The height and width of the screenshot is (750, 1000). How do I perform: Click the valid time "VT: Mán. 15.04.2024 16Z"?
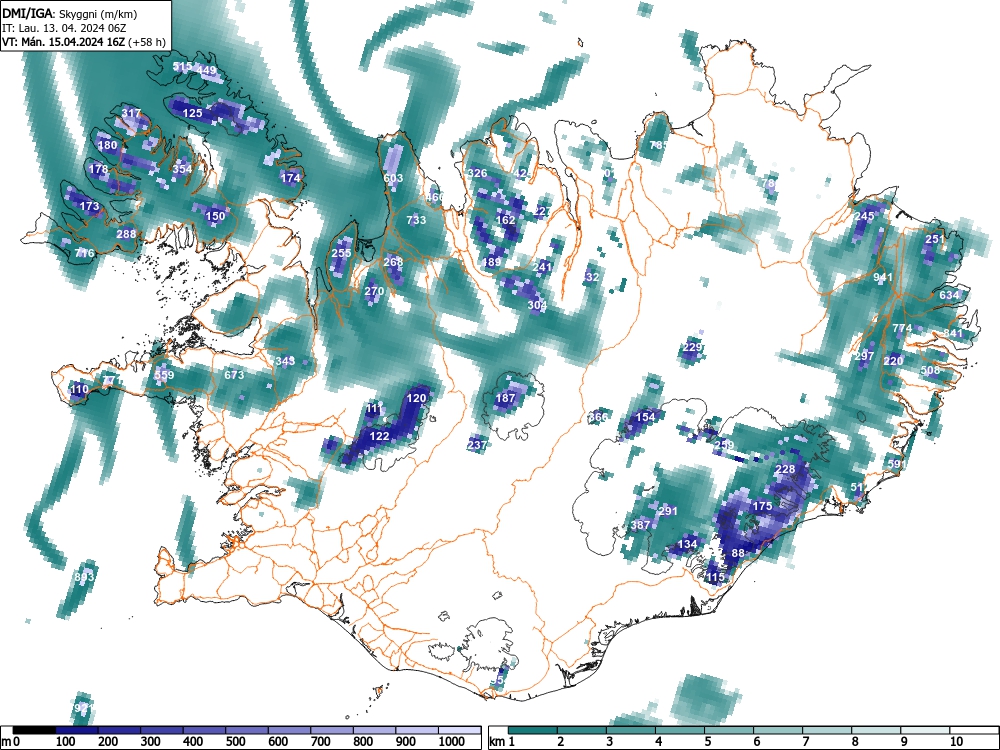pos(64,43)
